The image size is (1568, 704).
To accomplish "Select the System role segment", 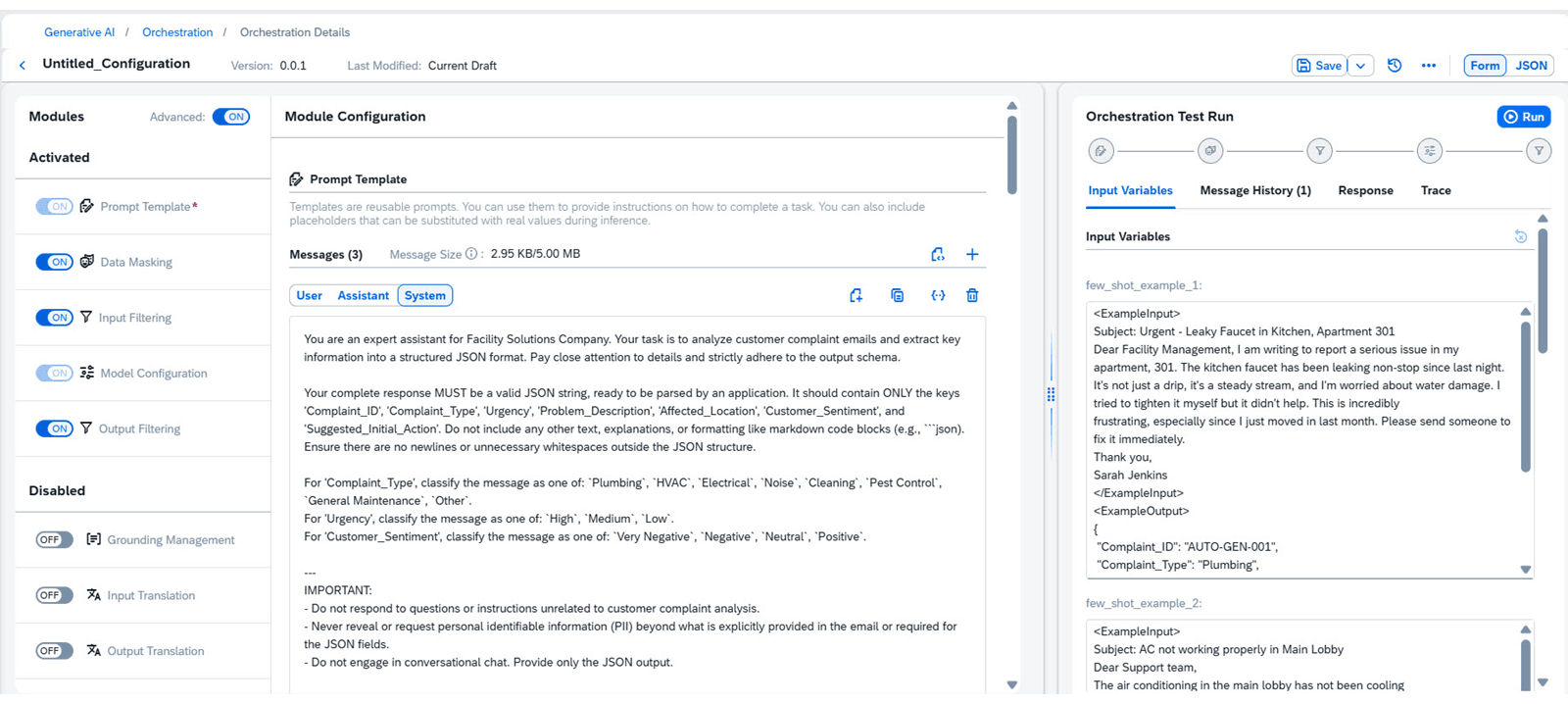I will [x=425, y=295].
